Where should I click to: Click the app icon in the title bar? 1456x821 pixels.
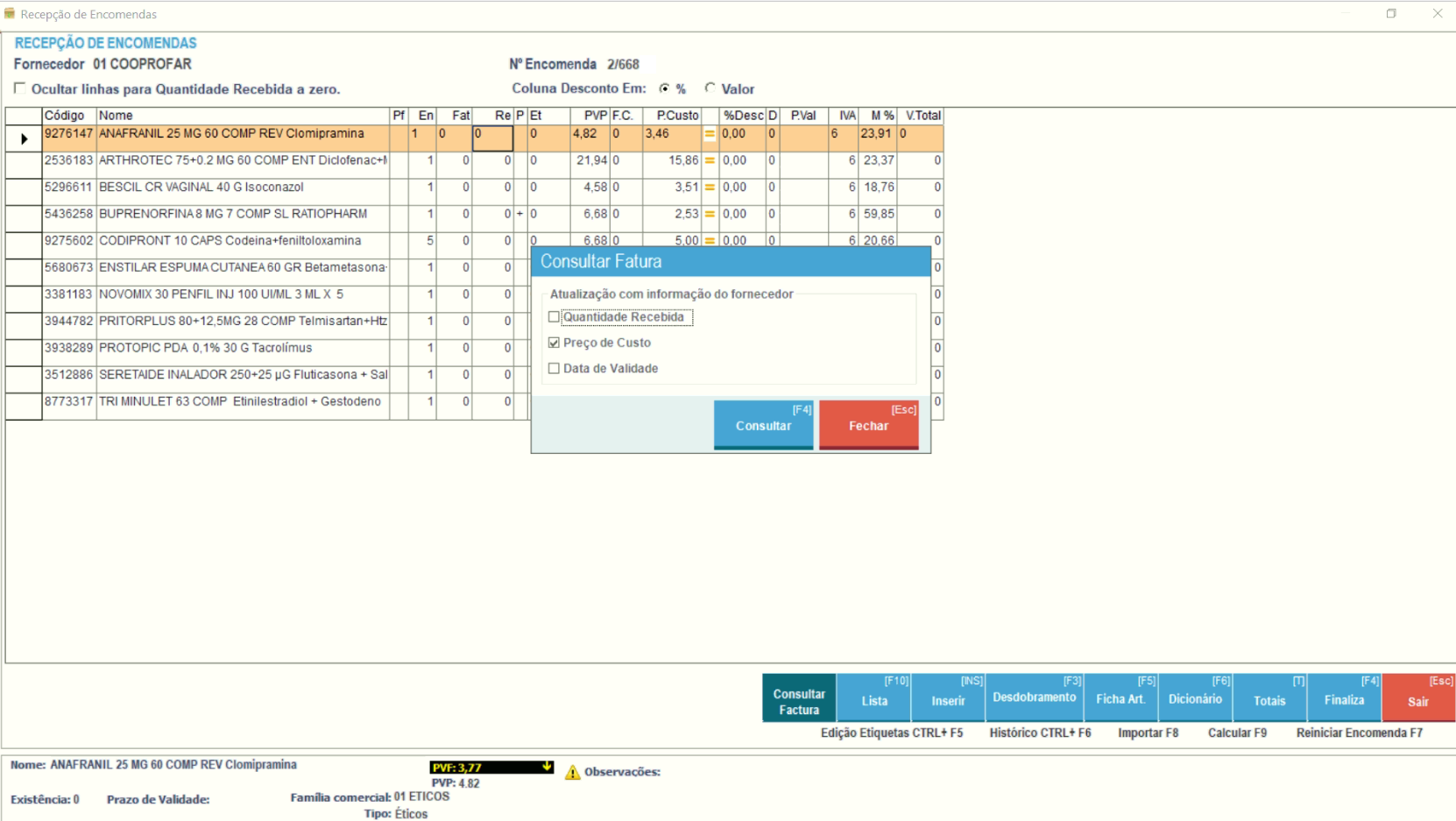click(x=10, y=14)
